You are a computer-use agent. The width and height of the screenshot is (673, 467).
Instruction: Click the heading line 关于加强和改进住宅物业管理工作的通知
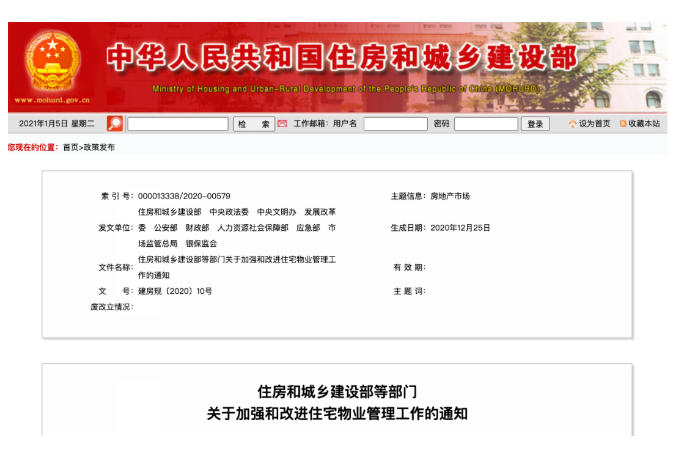click(337, 413)
